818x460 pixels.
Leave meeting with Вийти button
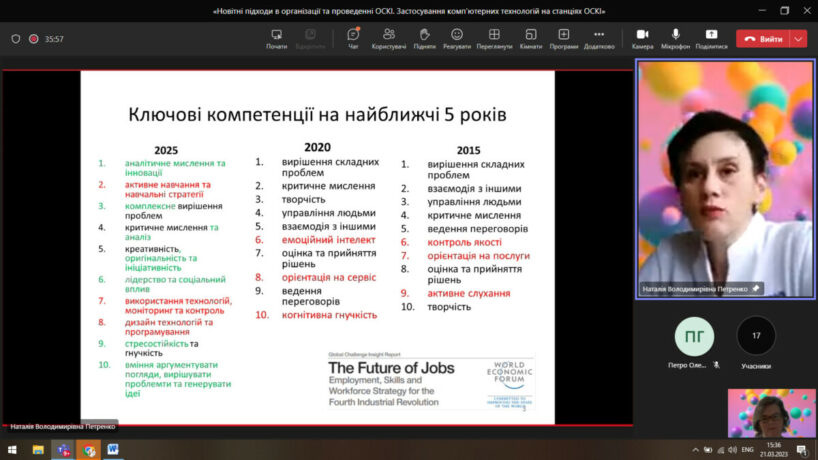(762, 39)
